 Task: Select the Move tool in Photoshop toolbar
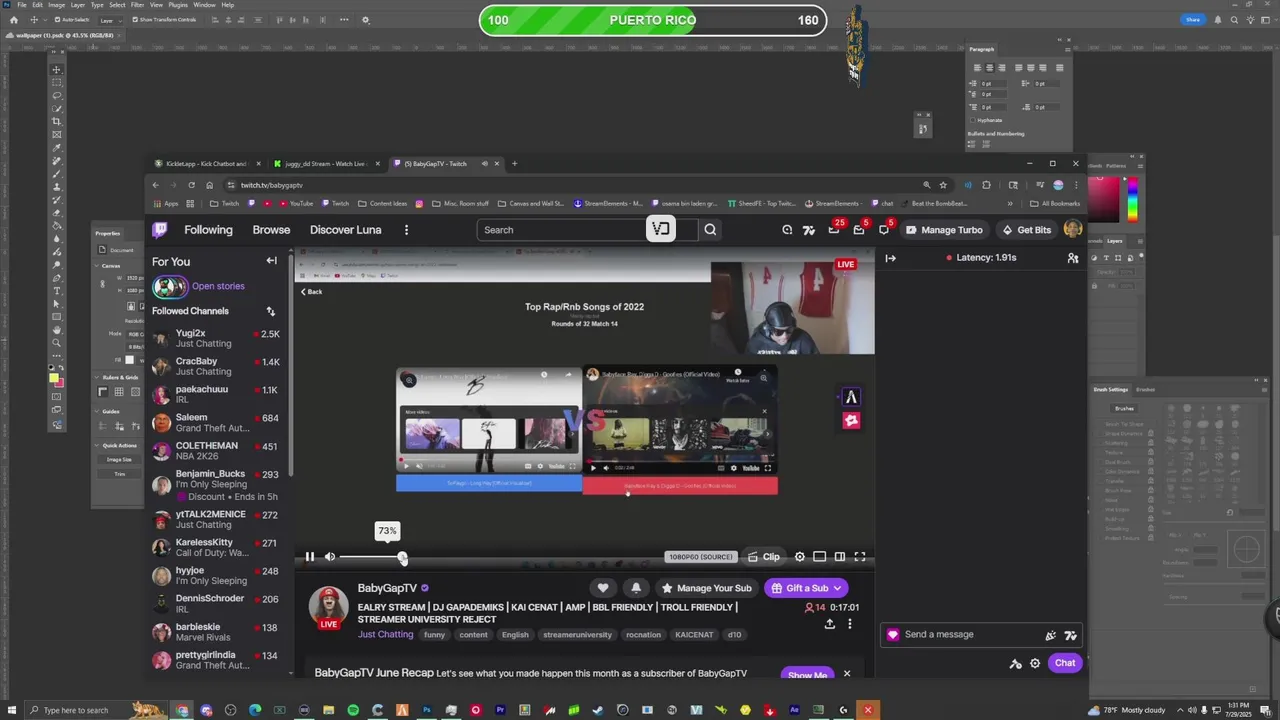56,69
